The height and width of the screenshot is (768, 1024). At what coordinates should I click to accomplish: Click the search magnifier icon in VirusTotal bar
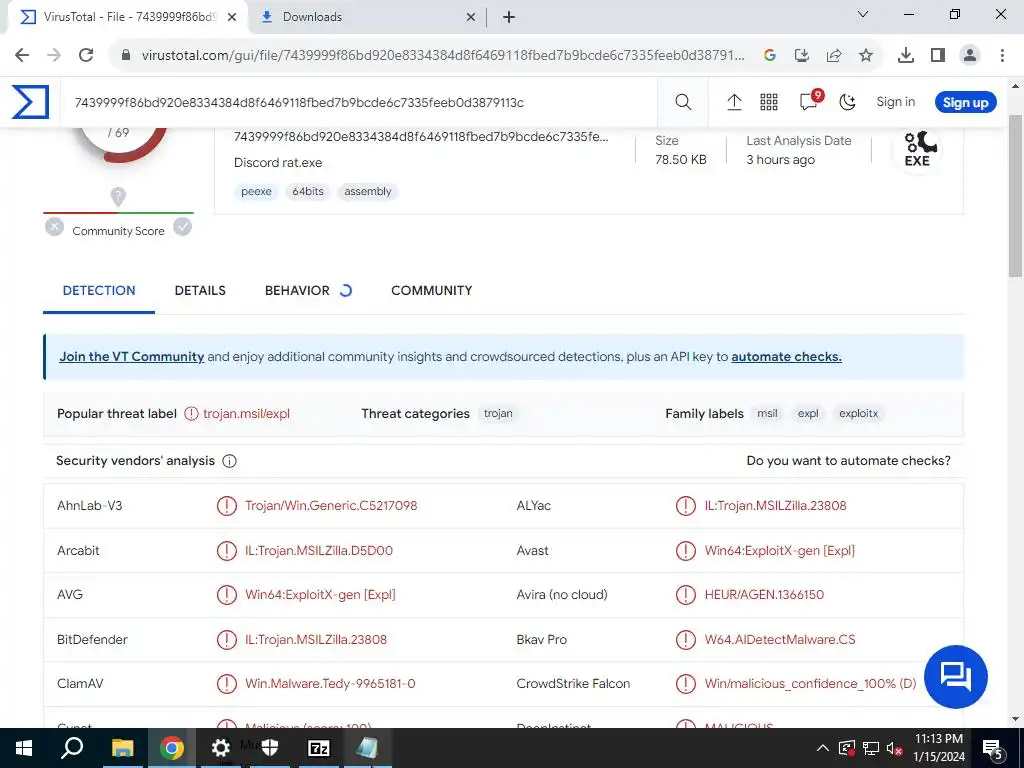click(683, 102)
